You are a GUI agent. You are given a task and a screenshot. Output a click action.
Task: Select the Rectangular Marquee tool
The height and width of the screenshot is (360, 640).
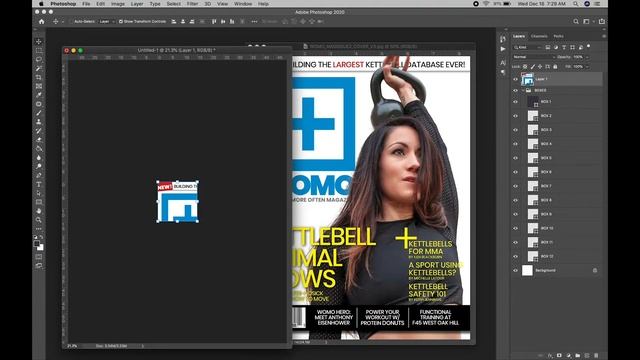click(39, 51)
